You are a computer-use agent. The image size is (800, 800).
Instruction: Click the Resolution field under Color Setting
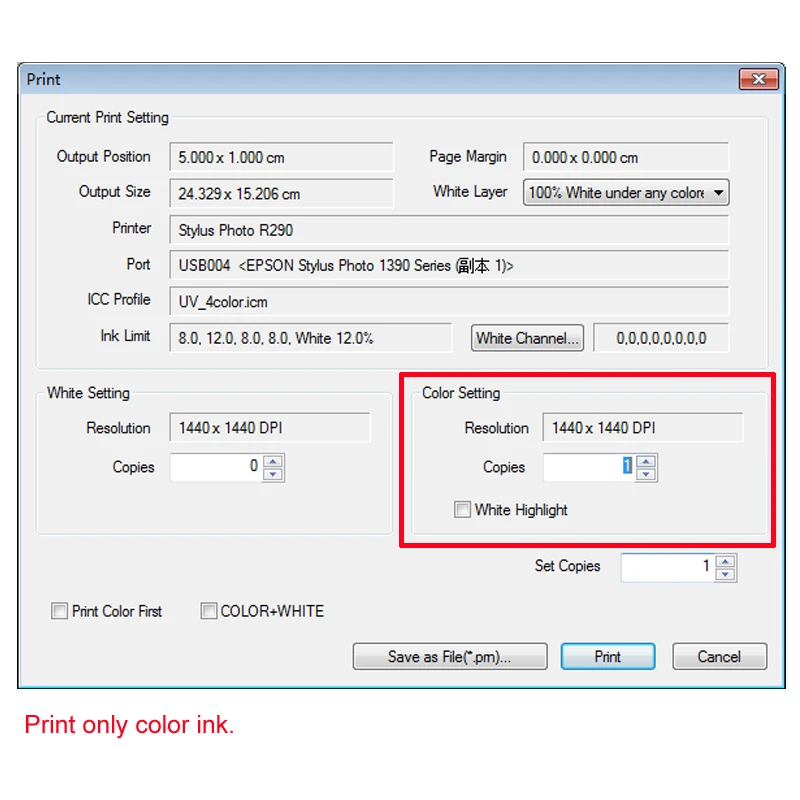click(643, 427)
